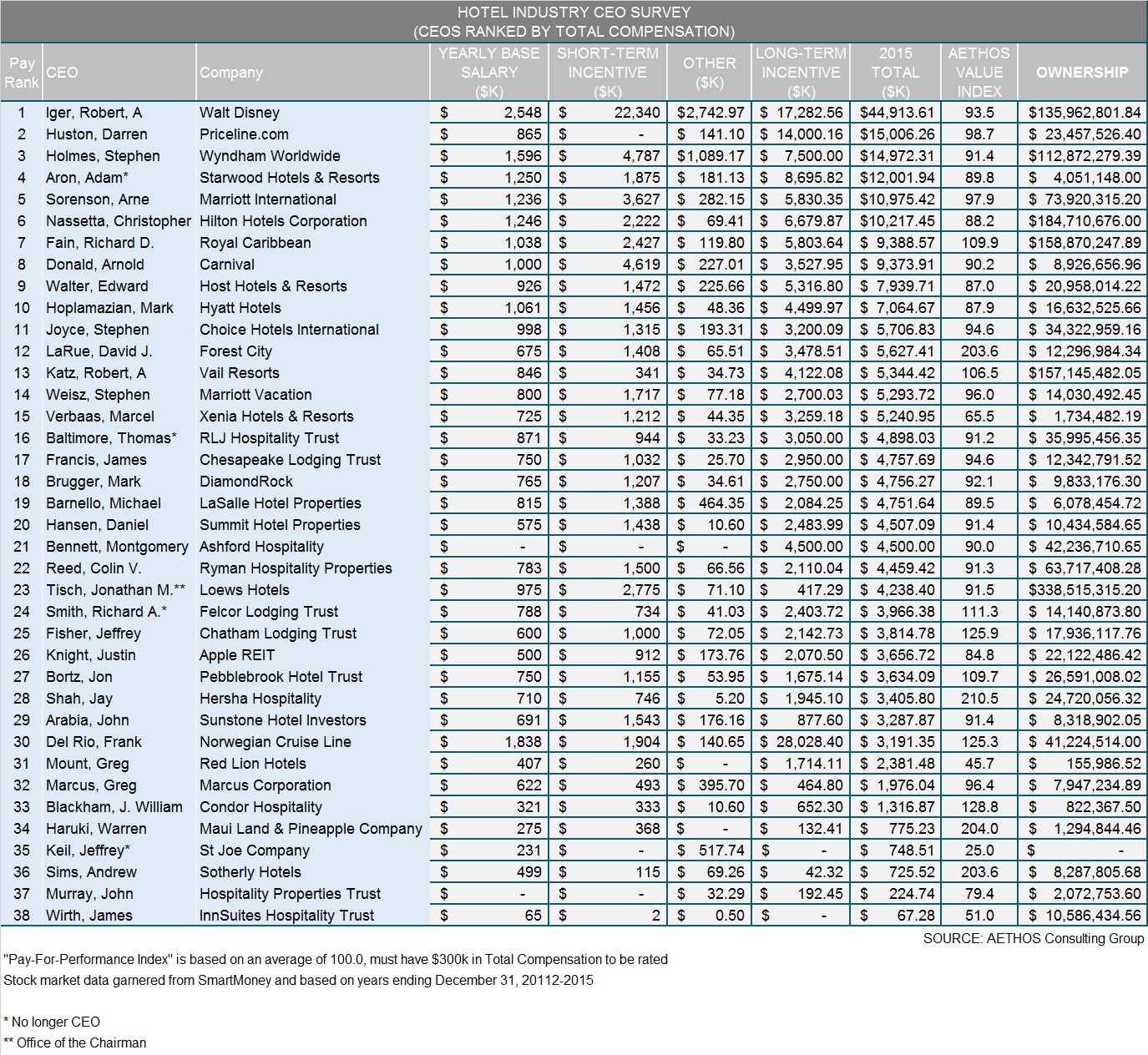Screen dimensions: 1148x1055
Task: Select the LONG-TERM INCENTIVE column header
Action: tap(802, 73)
